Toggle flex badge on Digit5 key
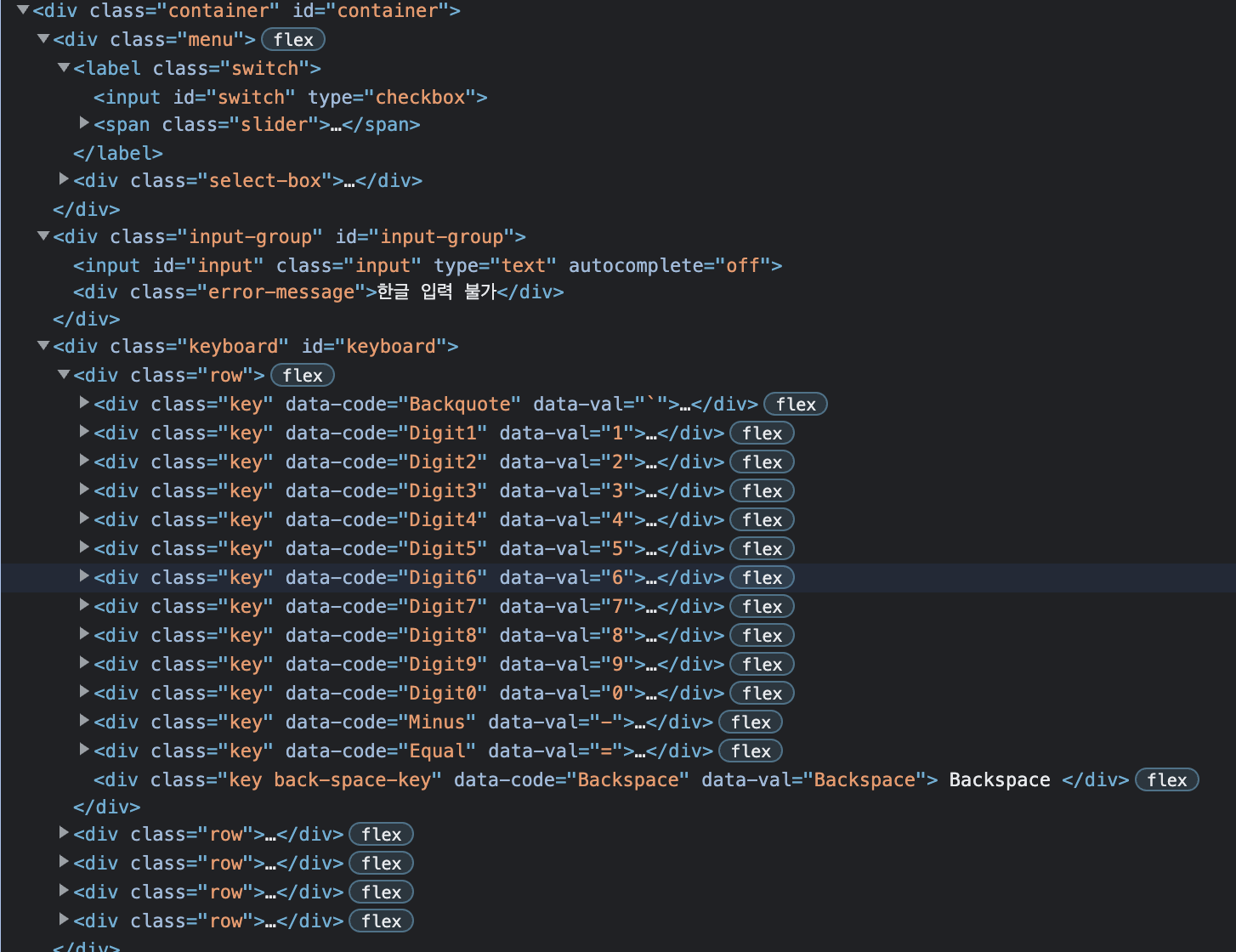The height and width of the screenshot is (952, 1236). tap(763, 549)
